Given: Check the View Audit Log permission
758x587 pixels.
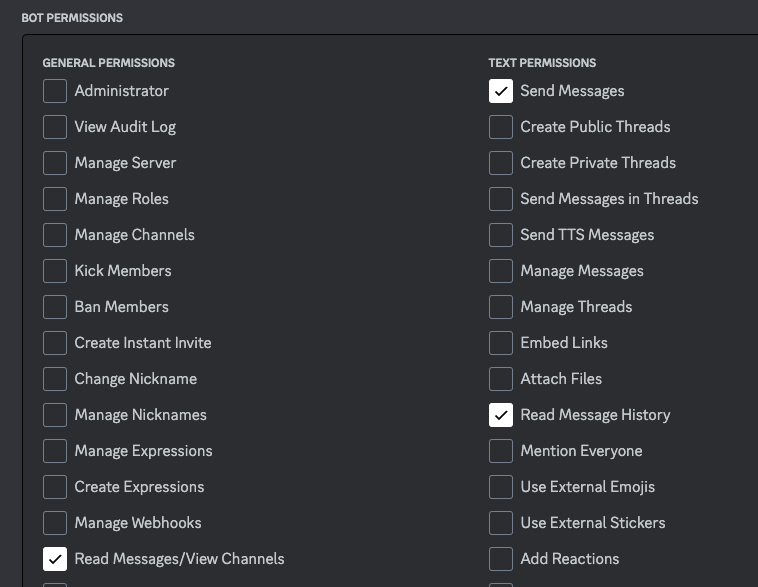Looking at the screenshot, I should point(55,127).
